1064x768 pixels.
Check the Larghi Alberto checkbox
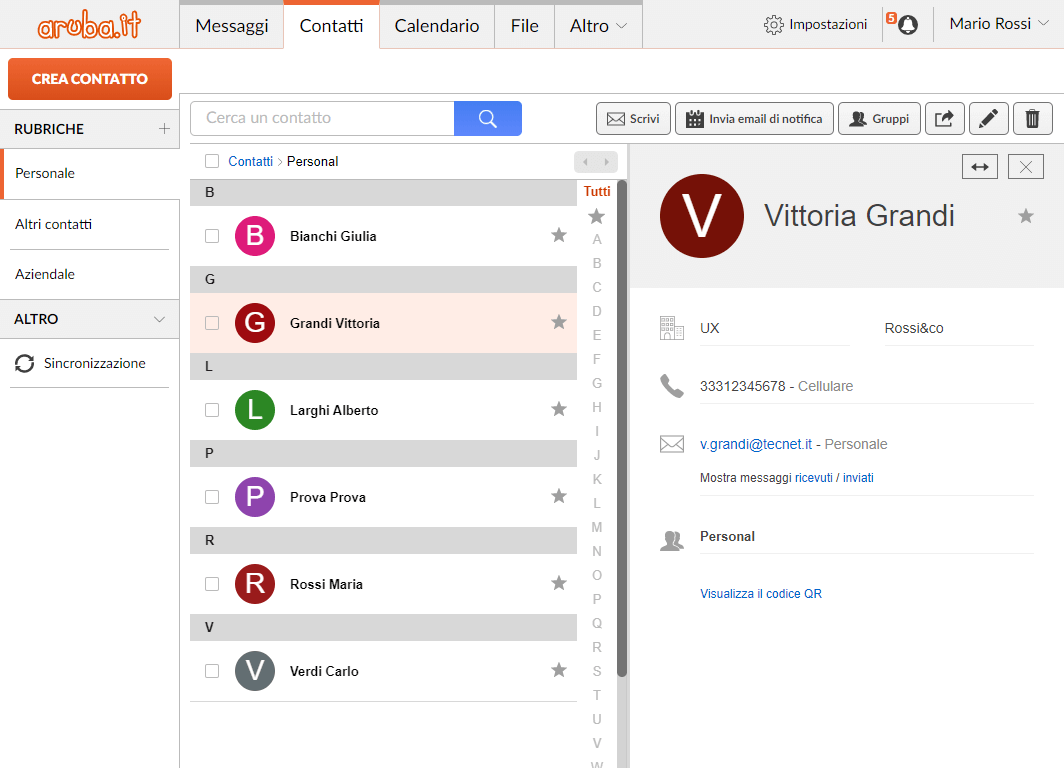pyautogui.click(x=212, y=410)
